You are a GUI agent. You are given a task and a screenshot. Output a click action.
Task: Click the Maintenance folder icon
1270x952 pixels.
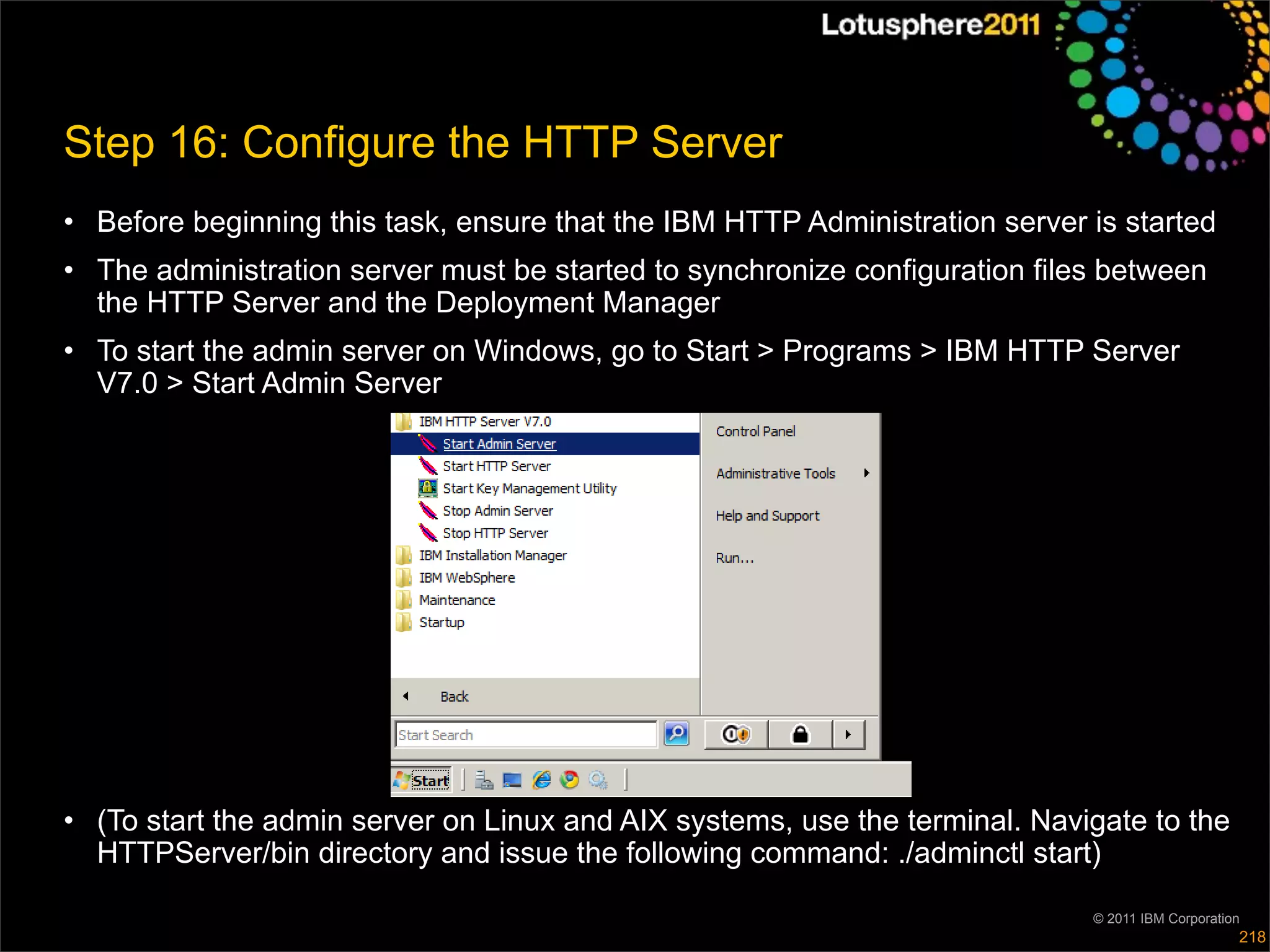pyautogui.click(x=404, y=600)
